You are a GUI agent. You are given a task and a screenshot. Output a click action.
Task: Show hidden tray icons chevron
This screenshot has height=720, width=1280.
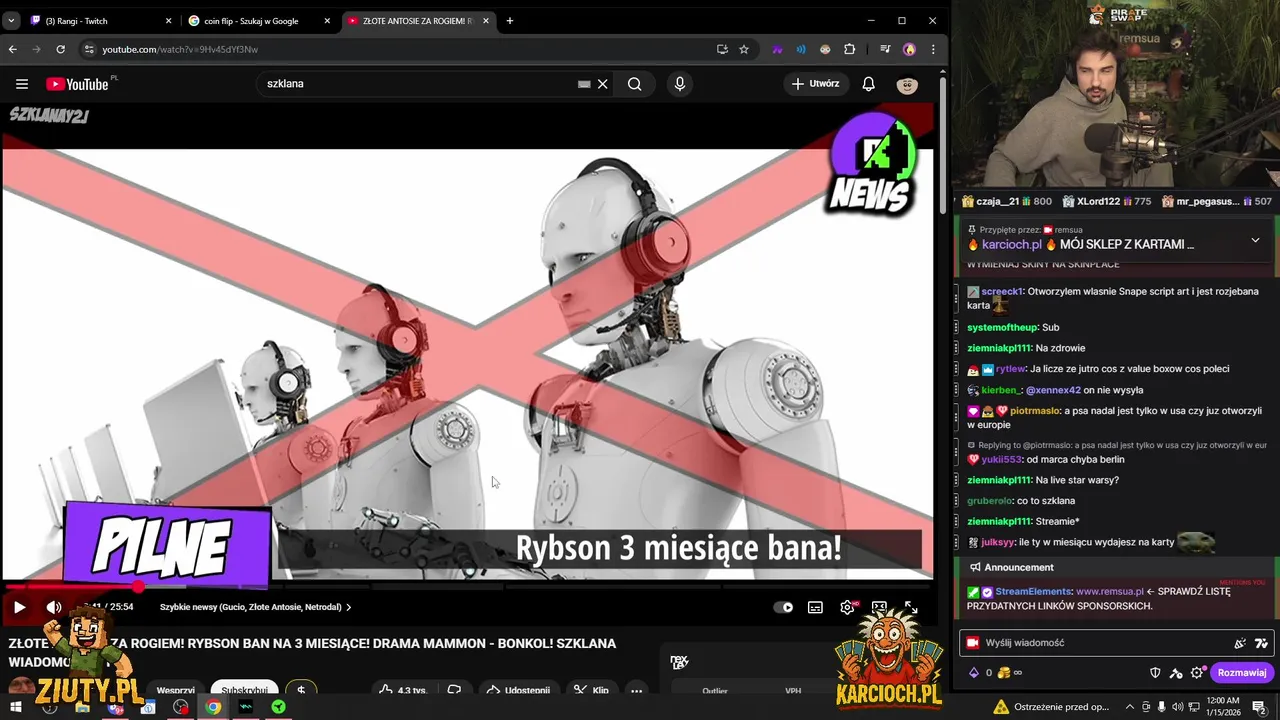point(1130,707)
